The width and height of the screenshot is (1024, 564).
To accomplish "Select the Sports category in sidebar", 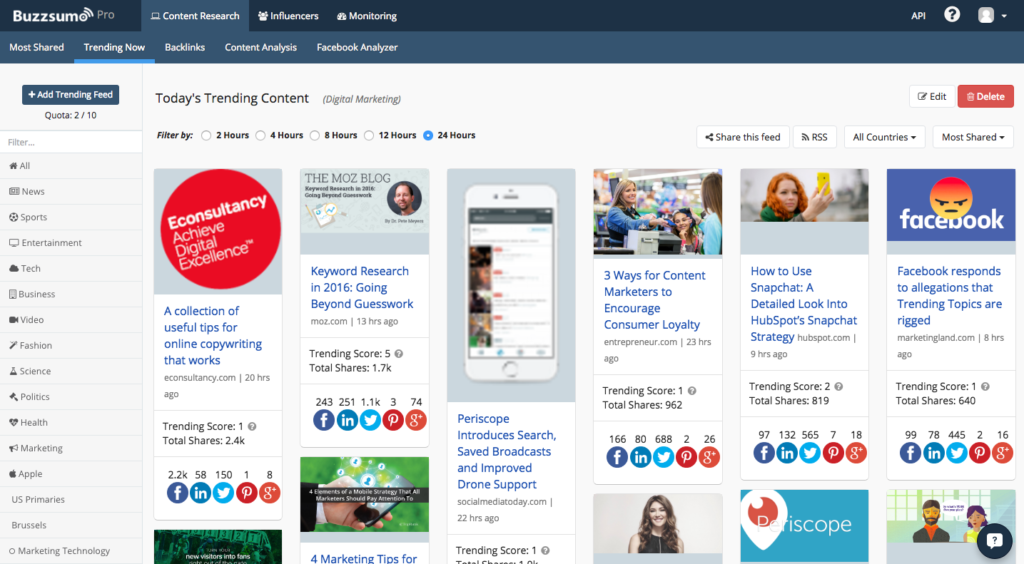I will pos(71,217).
